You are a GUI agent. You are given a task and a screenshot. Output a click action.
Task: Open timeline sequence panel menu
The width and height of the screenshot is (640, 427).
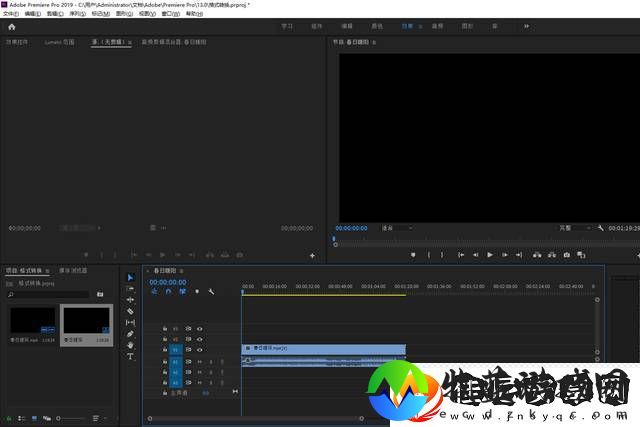[181, 271]
